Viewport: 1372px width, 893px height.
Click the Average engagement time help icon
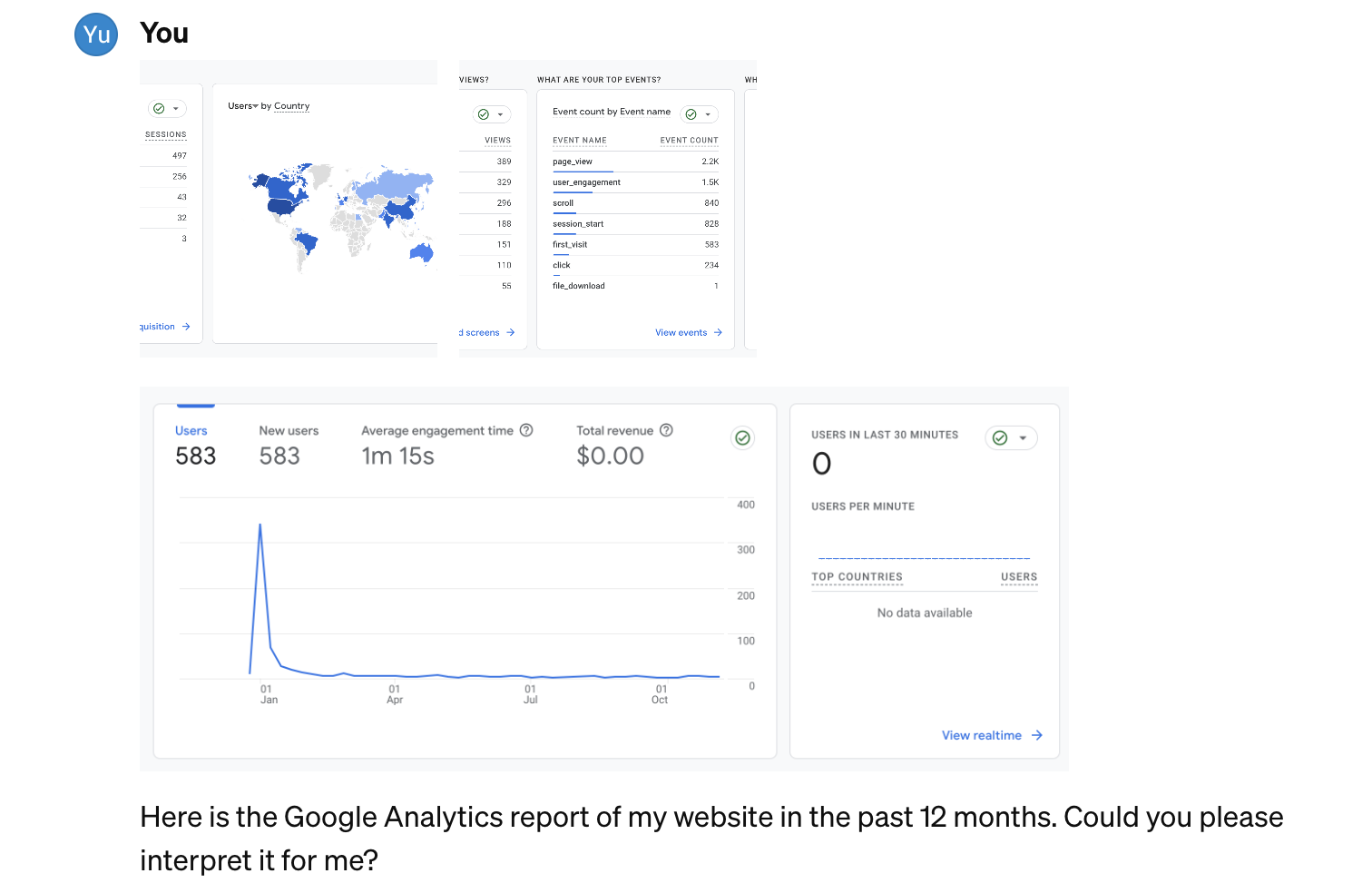pos(526,430)
